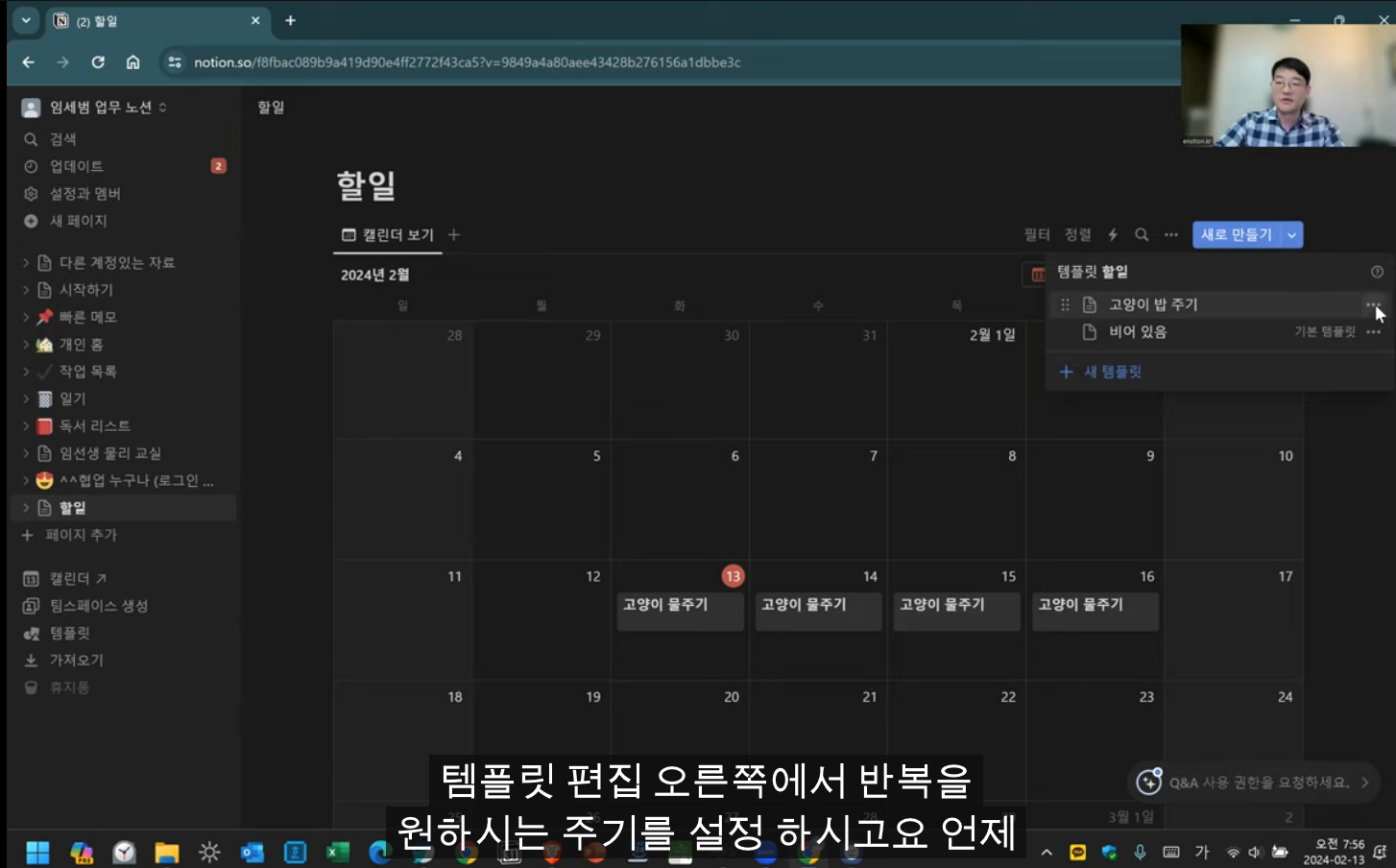Open the 개인 홈 page
This screenshot has width=1396, height=868.
(x=81, y=345)
